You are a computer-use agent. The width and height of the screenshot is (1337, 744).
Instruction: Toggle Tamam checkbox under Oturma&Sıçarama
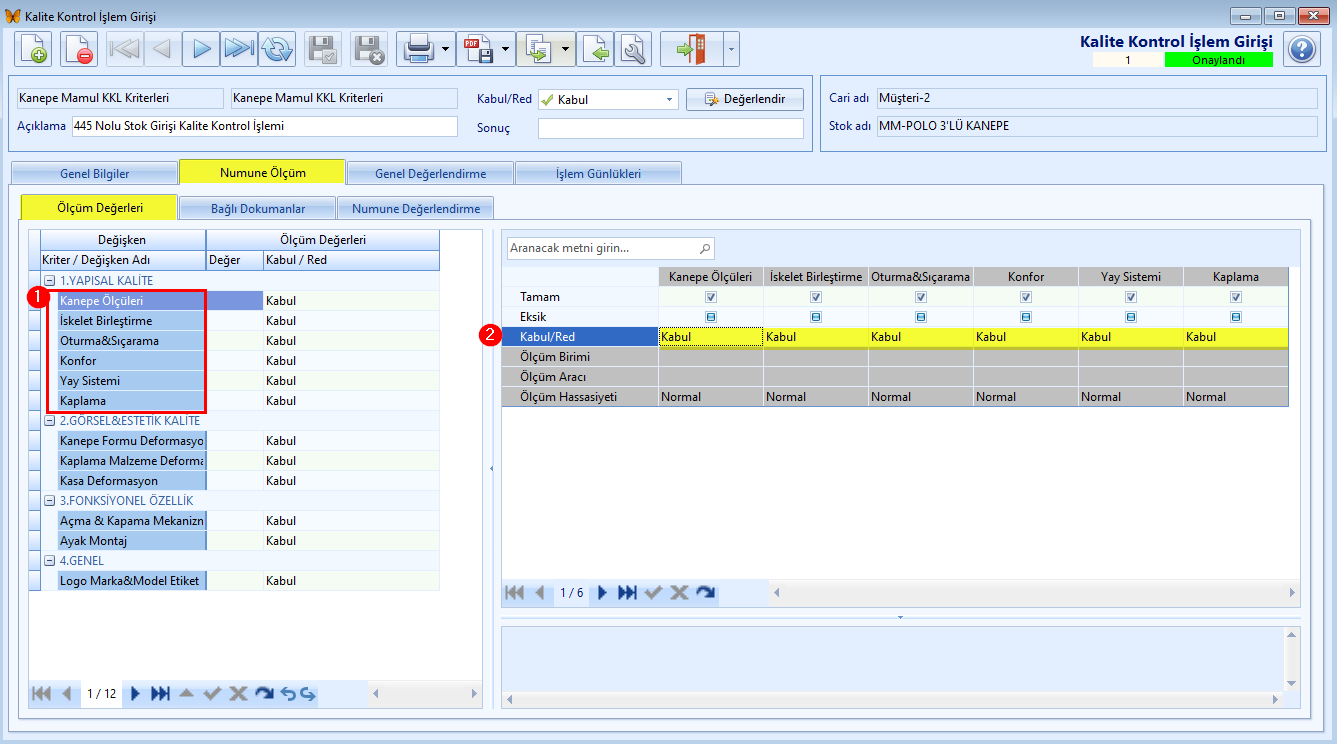click(921, 297)
